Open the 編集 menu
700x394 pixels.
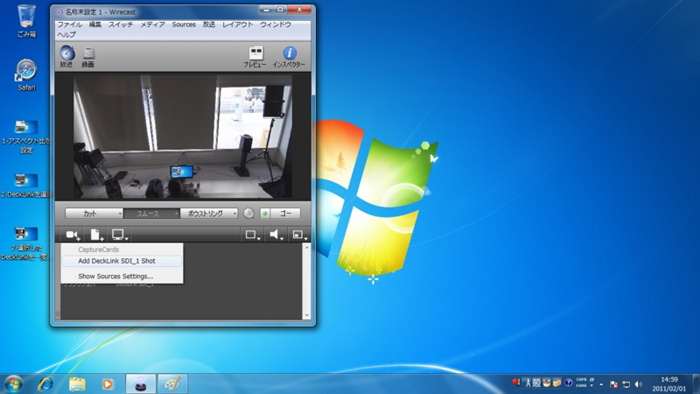pos(95,25)
